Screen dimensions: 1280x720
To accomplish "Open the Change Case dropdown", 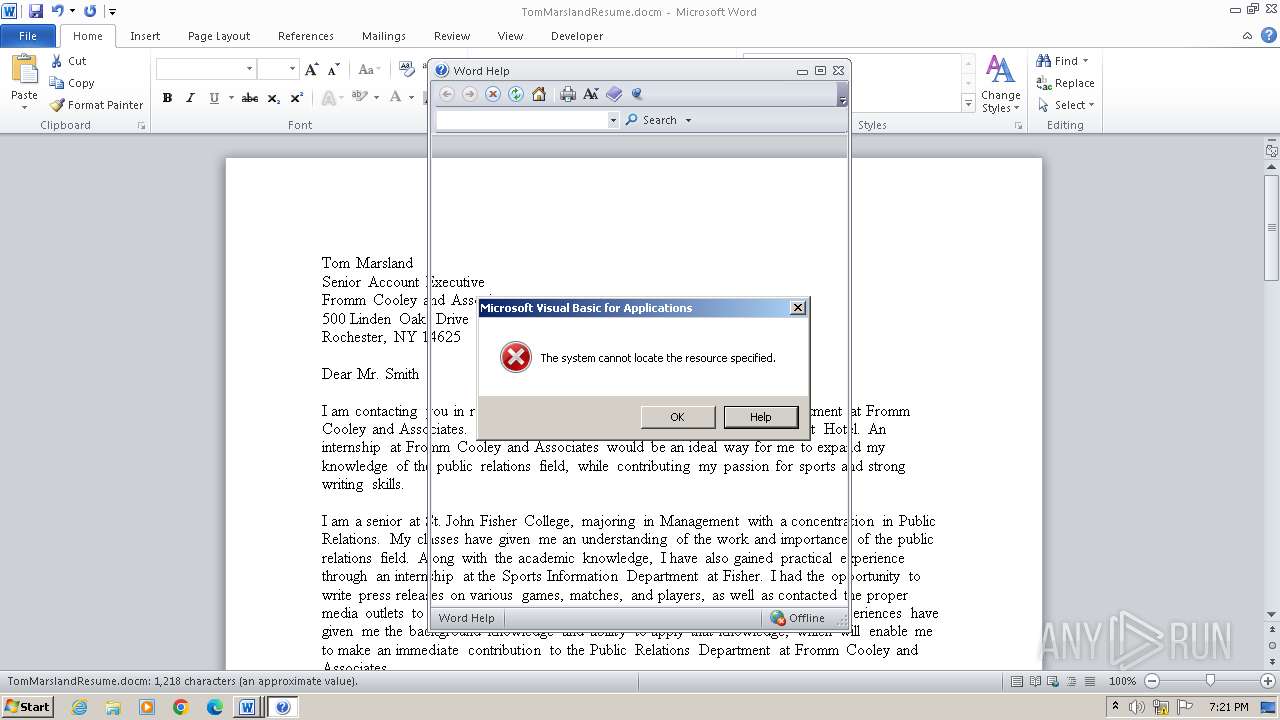I will 368,69.
